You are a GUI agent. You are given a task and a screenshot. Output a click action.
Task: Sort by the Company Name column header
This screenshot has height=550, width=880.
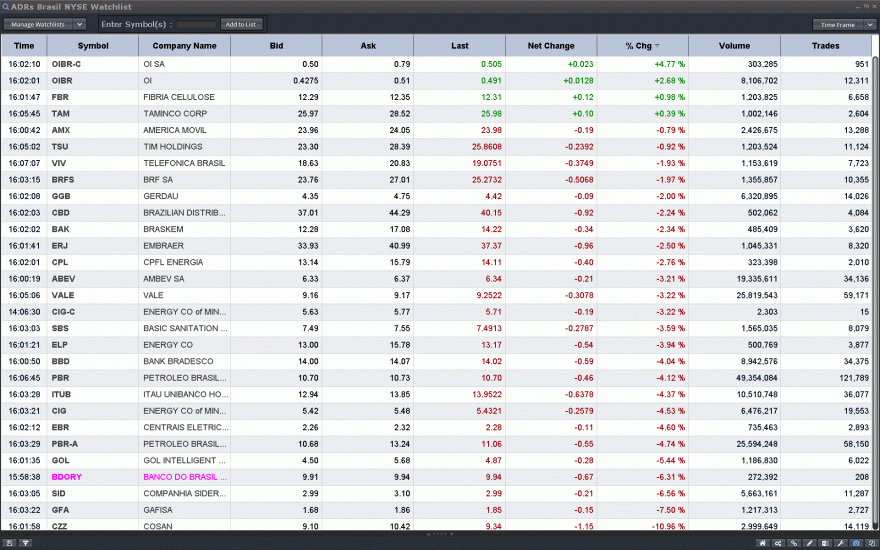click(x=184, y=46)
